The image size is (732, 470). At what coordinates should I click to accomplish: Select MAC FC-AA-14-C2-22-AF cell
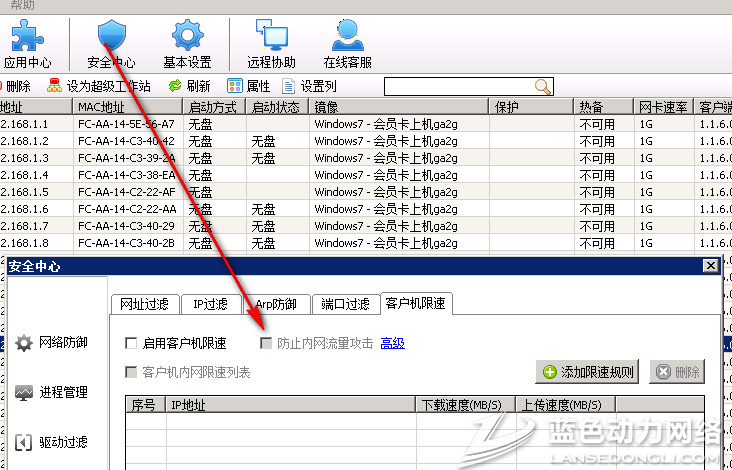pos(127,192)
